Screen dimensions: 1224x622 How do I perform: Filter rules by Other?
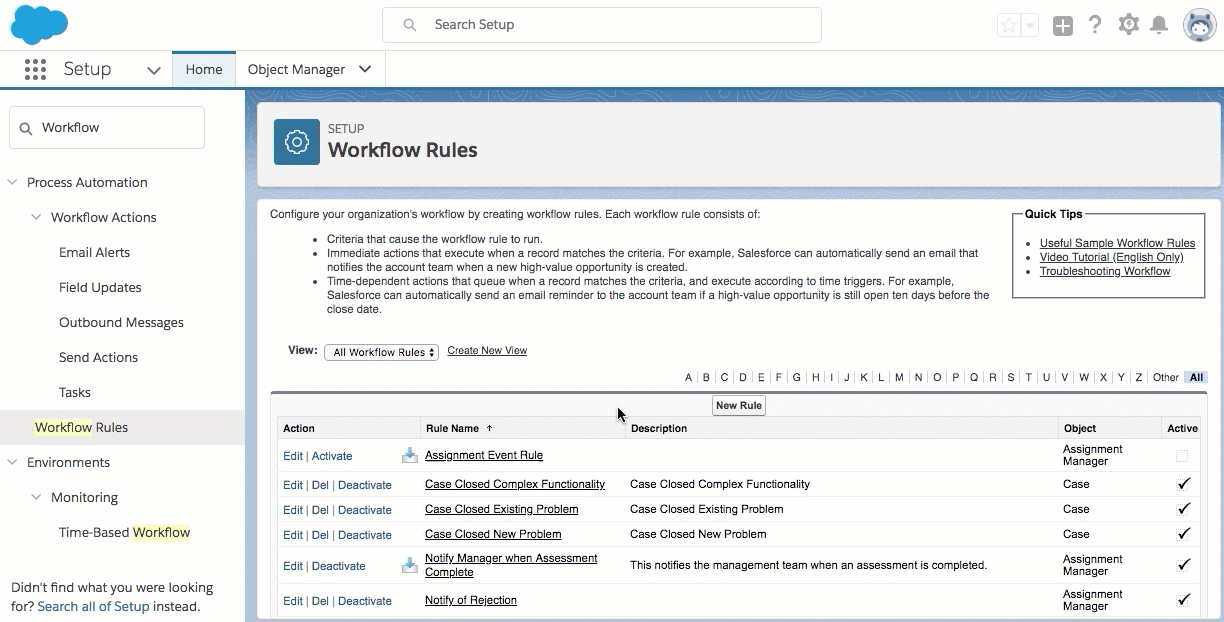click(1165, 377)
